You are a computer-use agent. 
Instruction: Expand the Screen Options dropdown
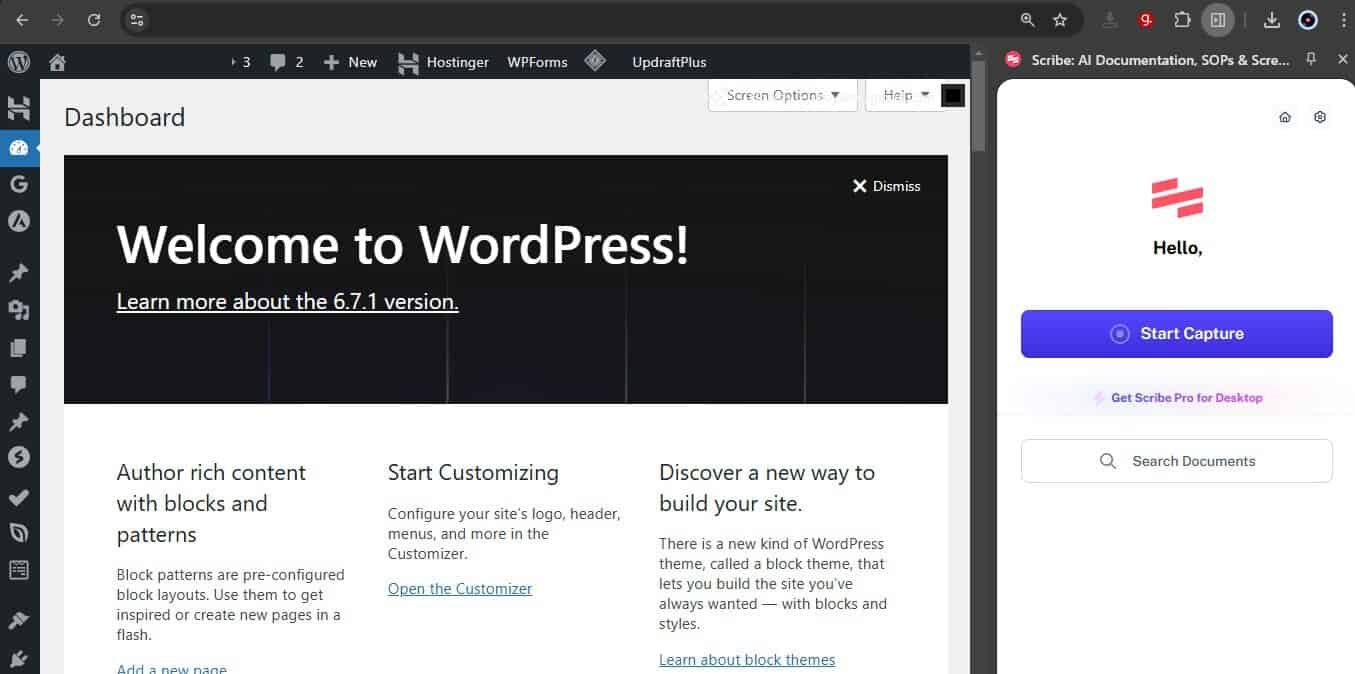coord(783,95)
